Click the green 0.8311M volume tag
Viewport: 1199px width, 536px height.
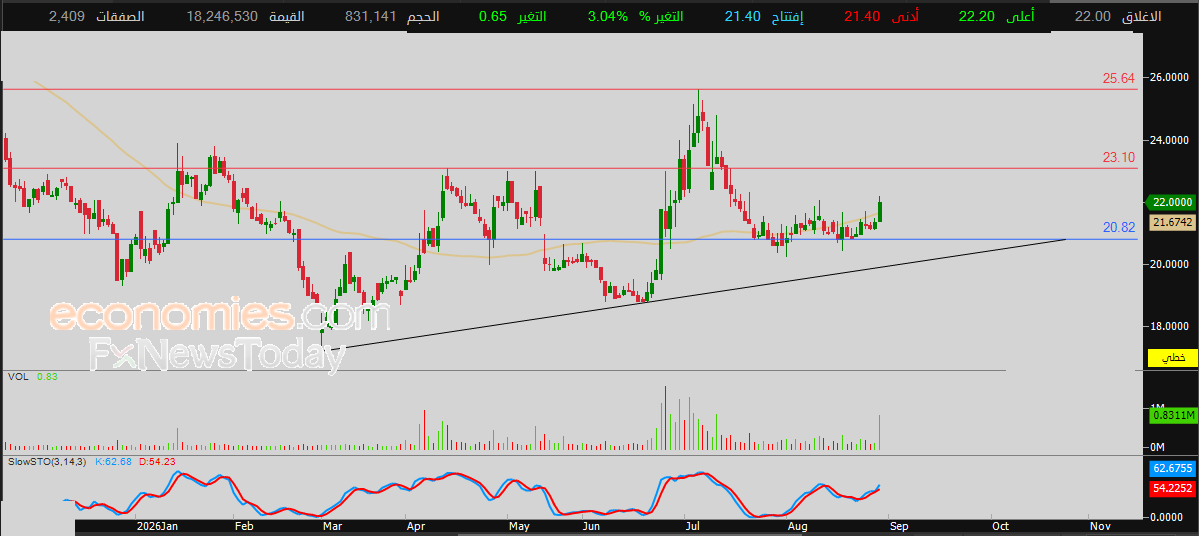[x=1172, y=415]
